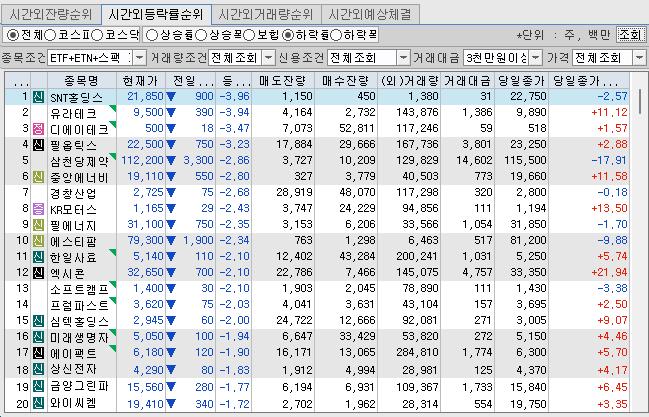Screen dimensions: 649x417
Task: Select stock name 경창산업
Action: coord(73,193)
